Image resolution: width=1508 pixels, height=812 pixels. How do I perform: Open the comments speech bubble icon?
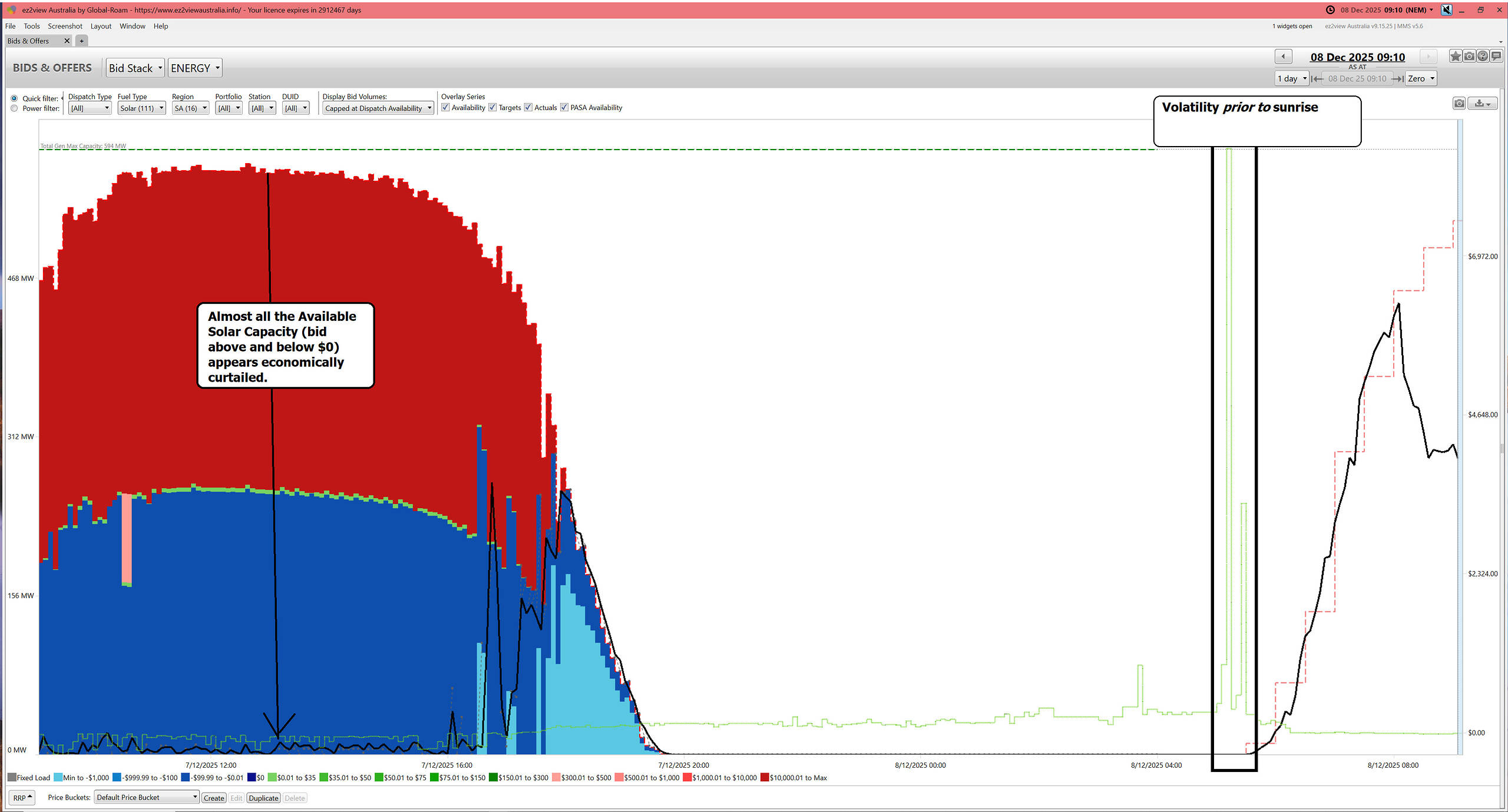tap(1496, 56)
